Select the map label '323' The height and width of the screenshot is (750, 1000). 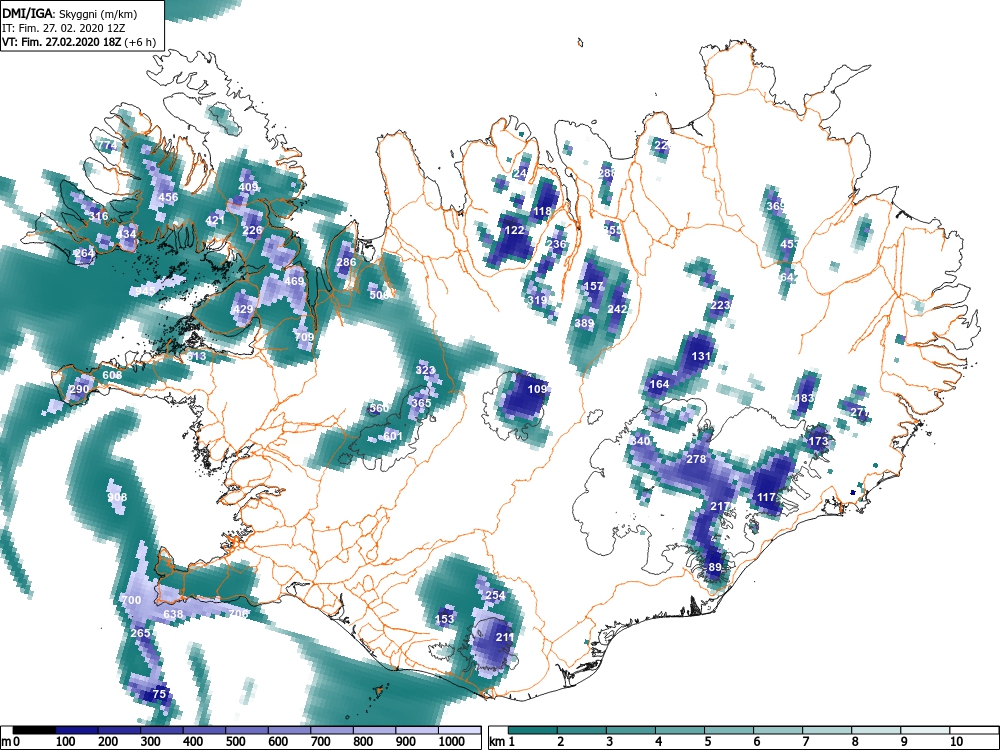point(425,370)
